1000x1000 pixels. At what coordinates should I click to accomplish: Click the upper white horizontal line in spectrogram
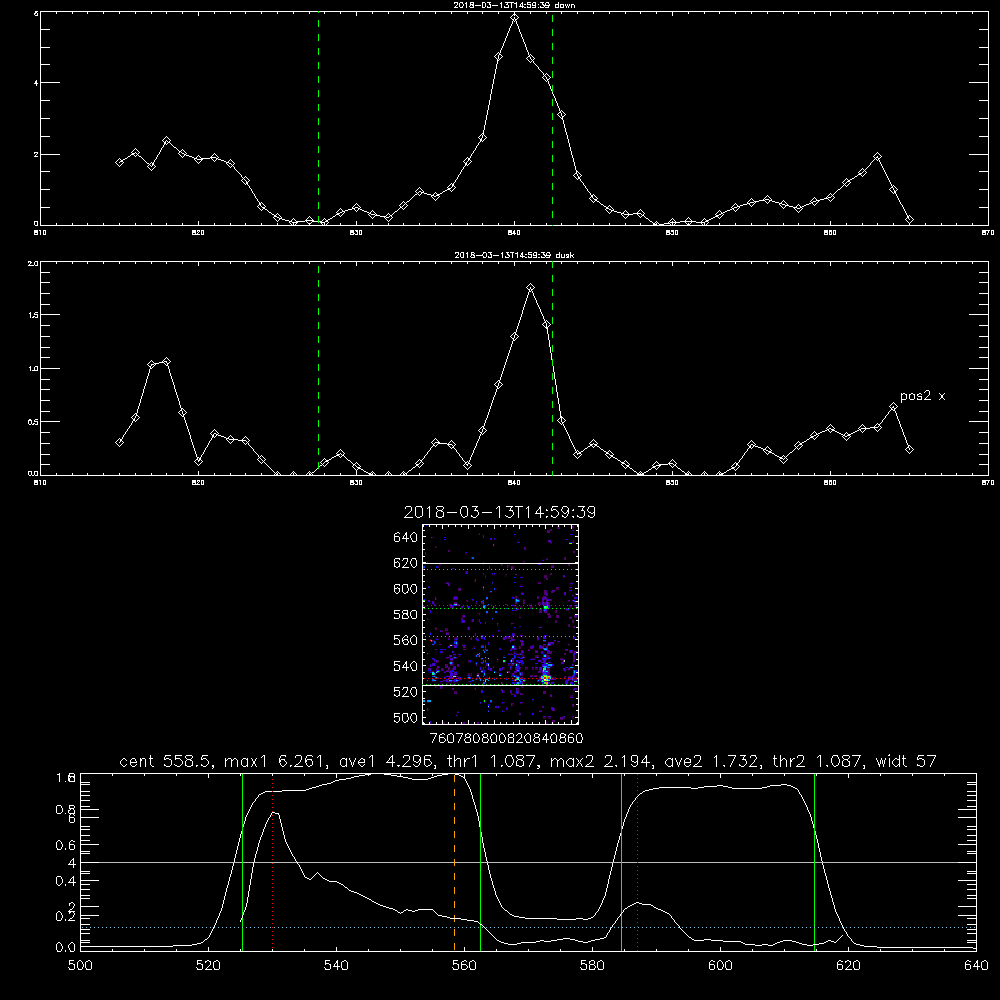501,563
